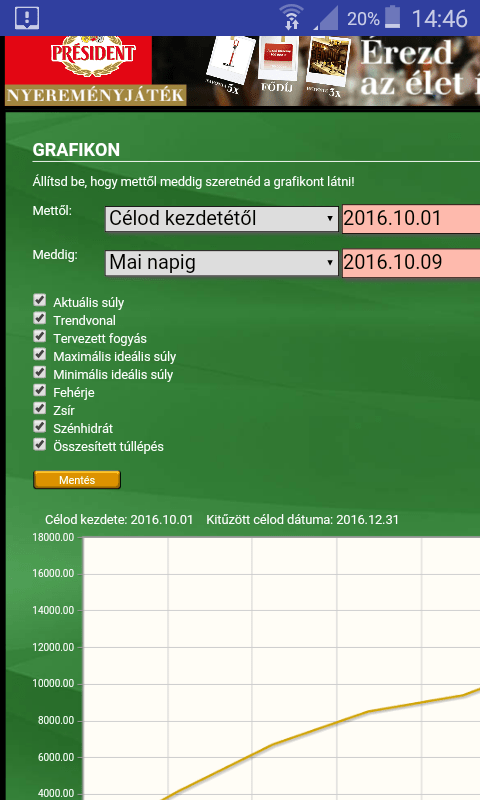Tap the notification alert icon in status bar
This screenshot has width=480, height=800.
pos(27,18)
